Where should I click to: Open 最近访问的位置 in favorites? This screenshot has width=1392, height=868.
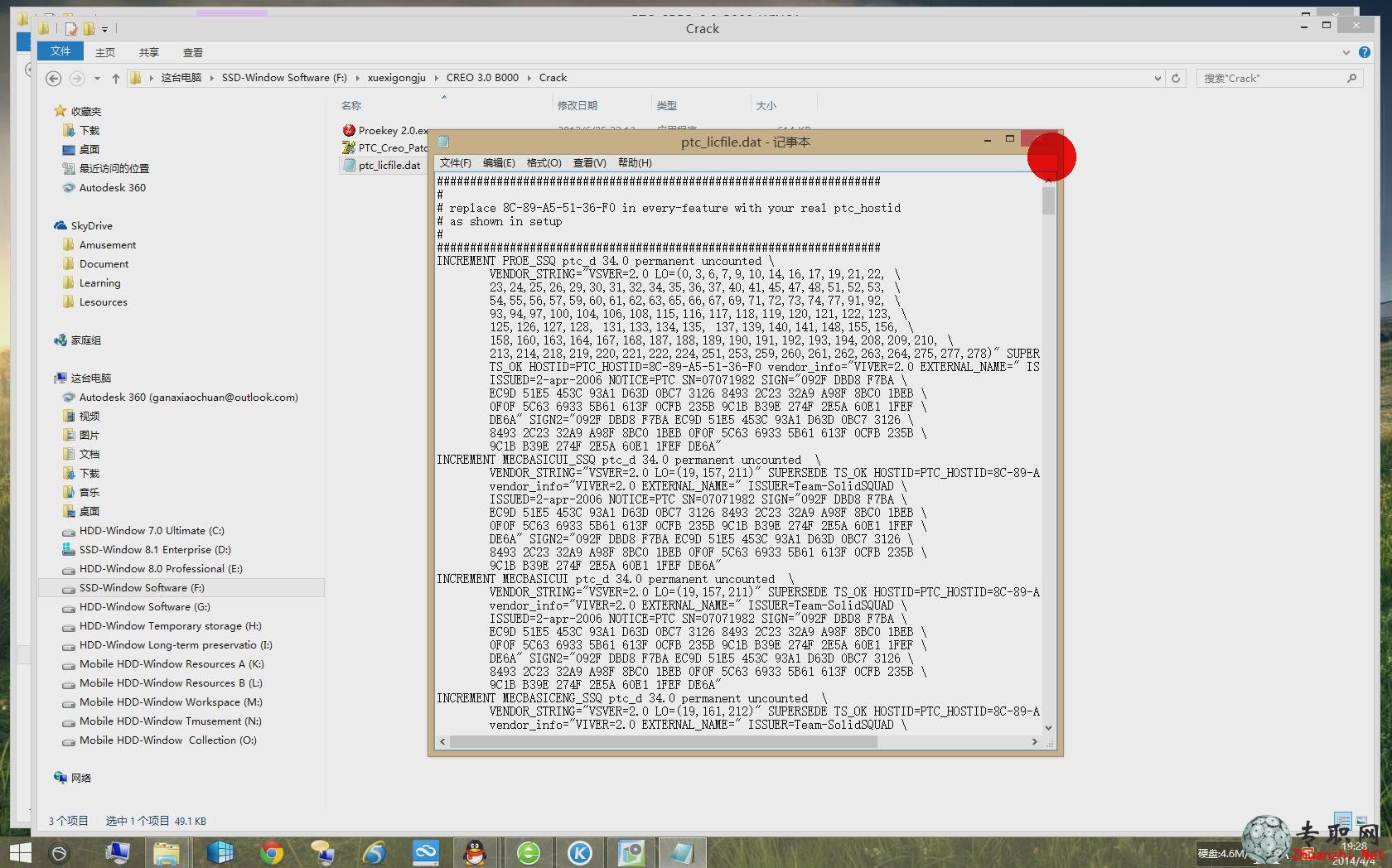click(105, 168)
